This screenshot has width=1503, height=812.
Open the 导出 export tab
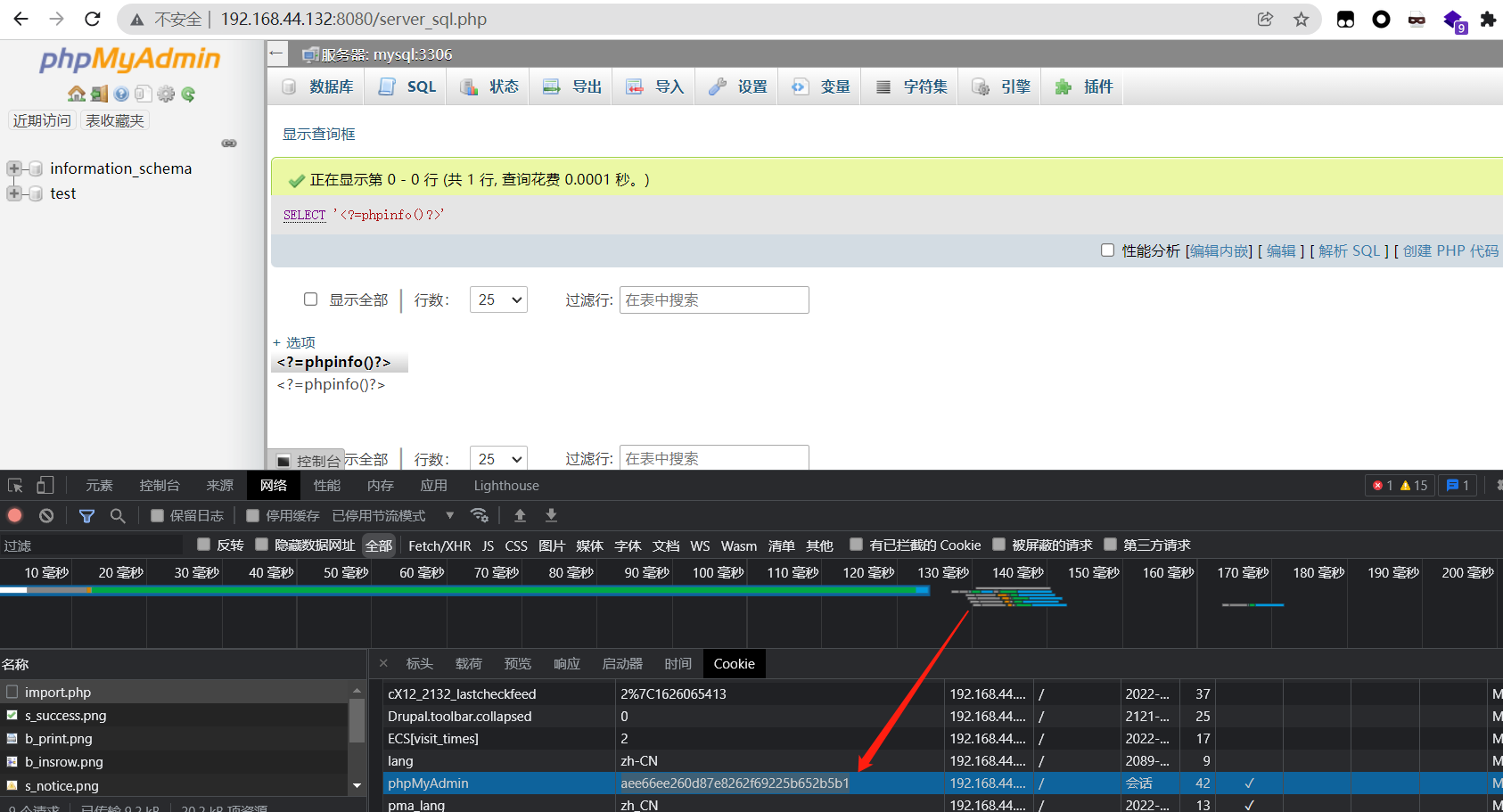(x=572, y=86)
